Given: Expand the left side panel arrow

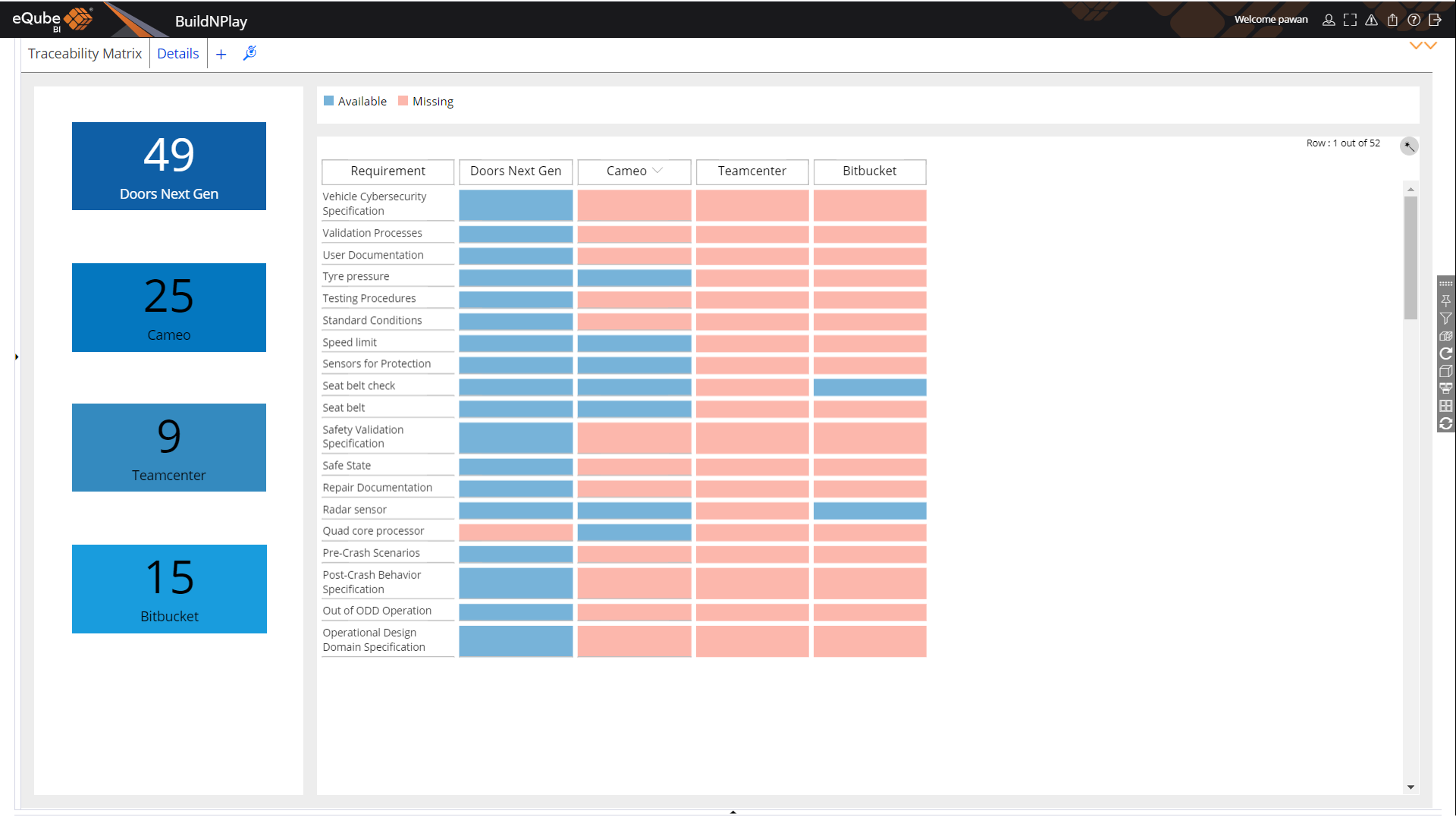Looking at the screenshot, I should pyautogui.click(x=17, y=357).
